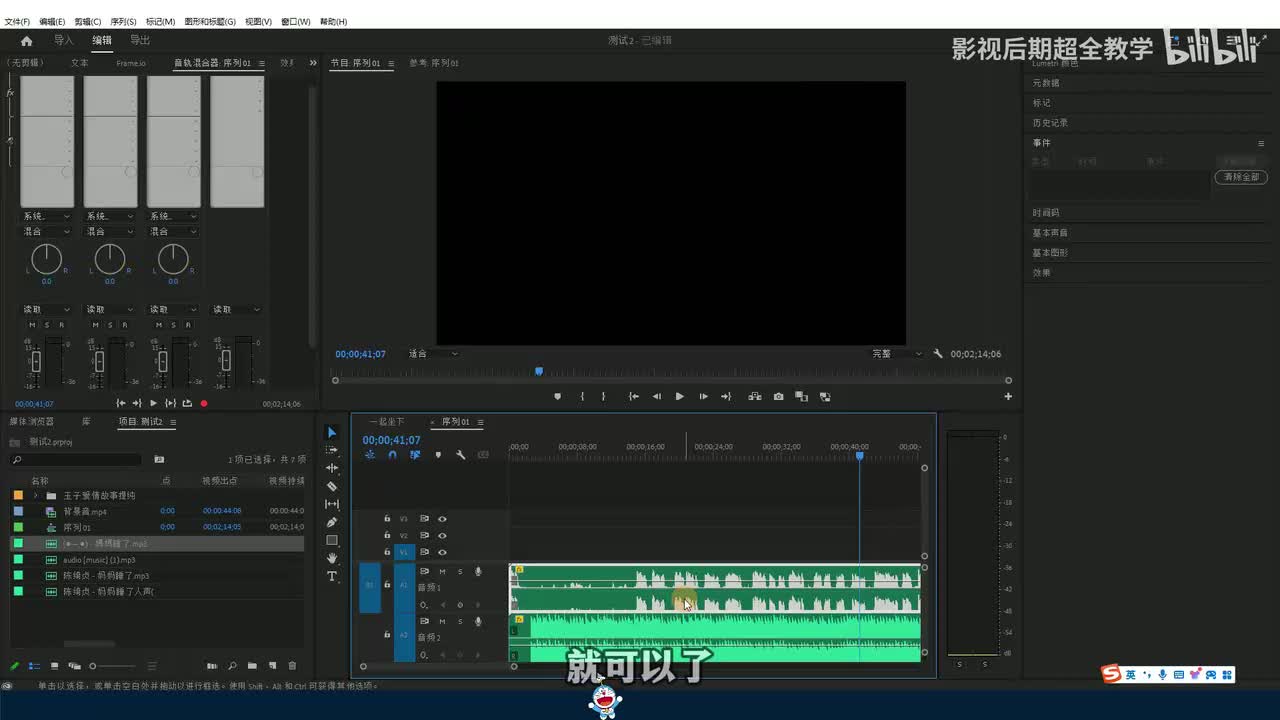1280x720 pixels.
Task: Mute audio track A1 in timeline
Action: coord(442,572)
